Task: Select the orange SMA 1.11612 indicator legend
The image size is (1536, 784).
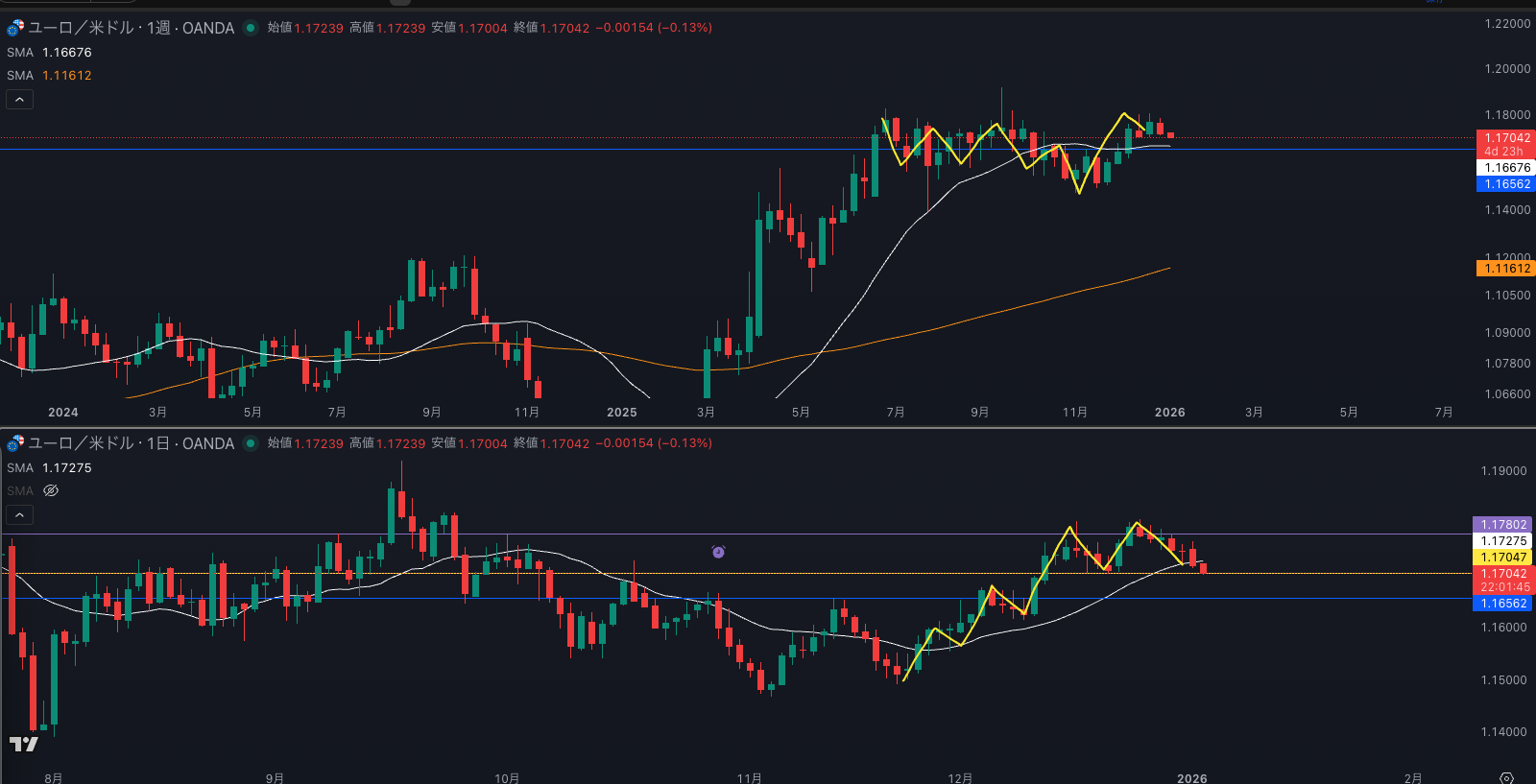Action: click(x=49, y=76)
